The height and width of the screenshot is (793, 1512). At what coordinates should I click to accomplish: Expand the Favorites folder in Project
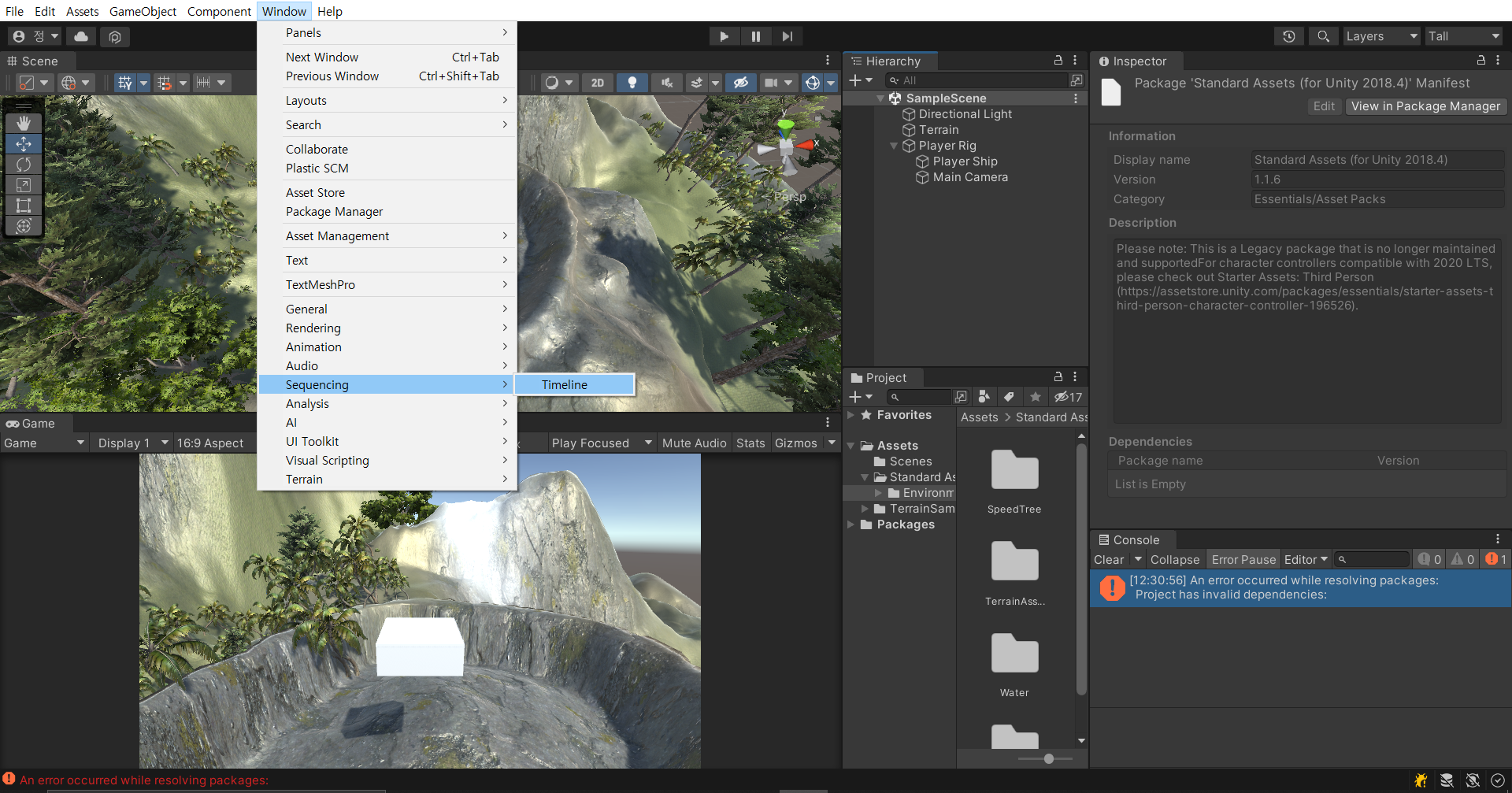click(850, 414)
